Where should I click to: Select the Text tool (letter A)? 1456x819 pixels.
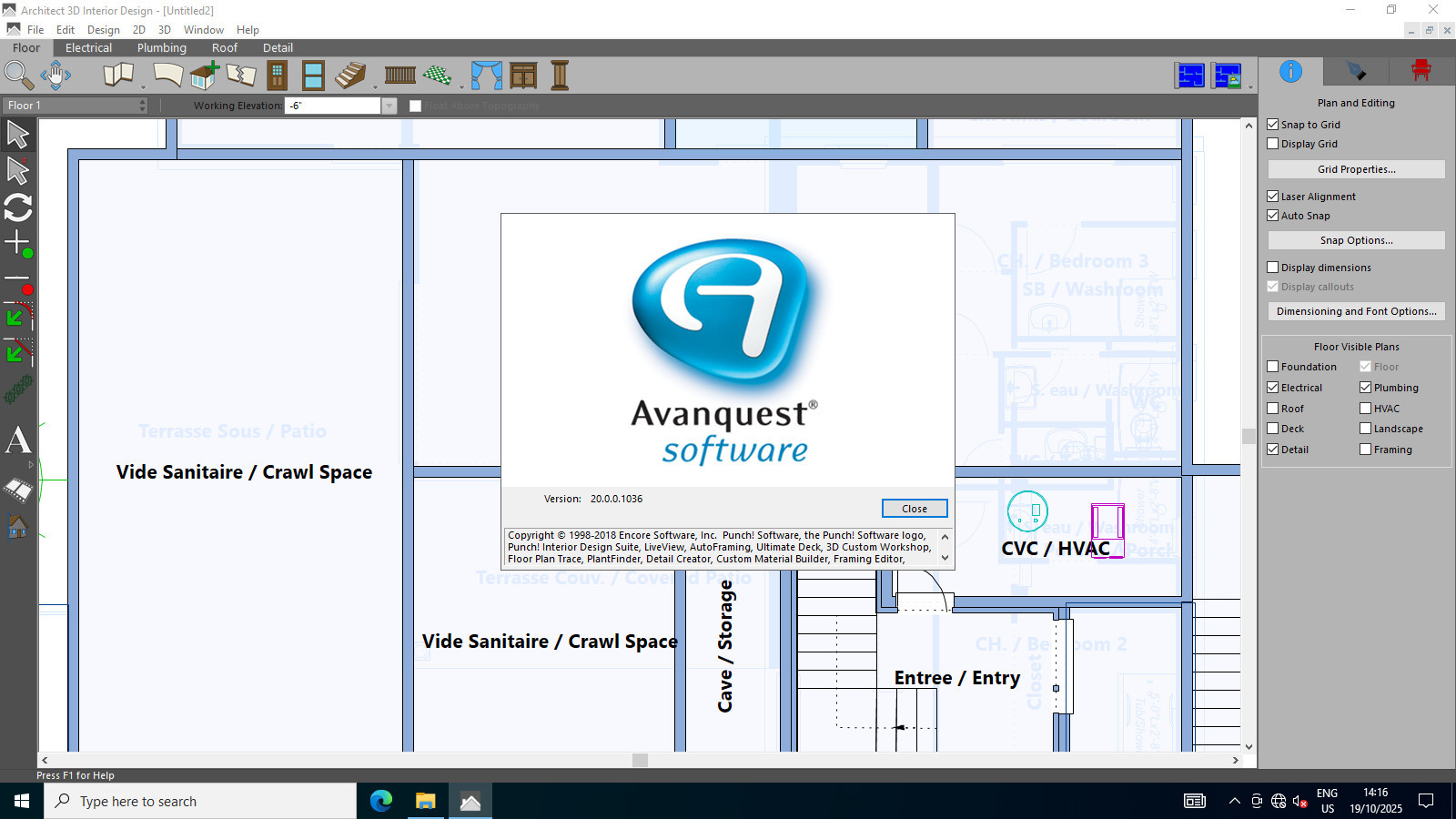[18, 440]
